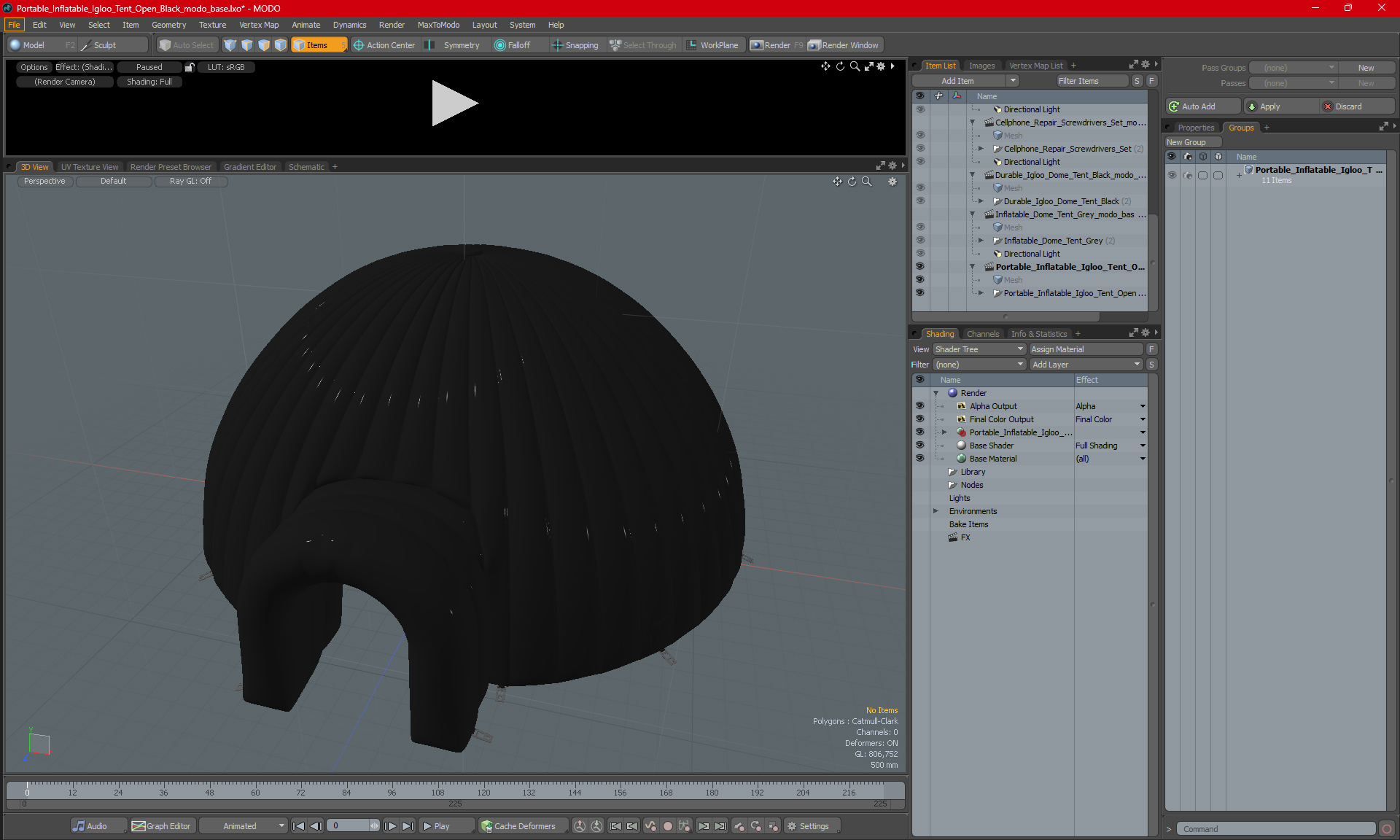Open the Add Item dropdown
This screenshot has width=1400, height=840.
coord(965,81)
